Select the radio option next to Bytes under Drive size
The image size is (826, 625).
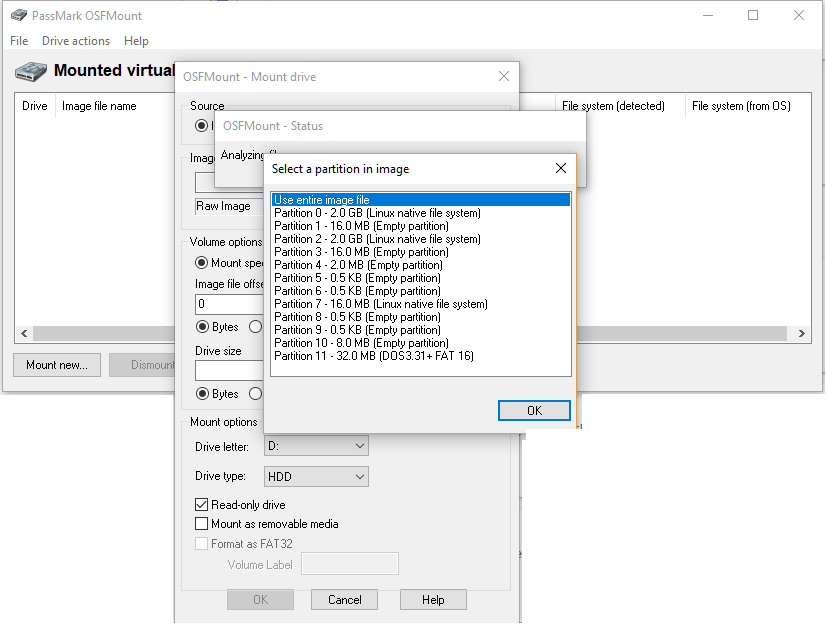pyautogui.click(x=255, y=394)
